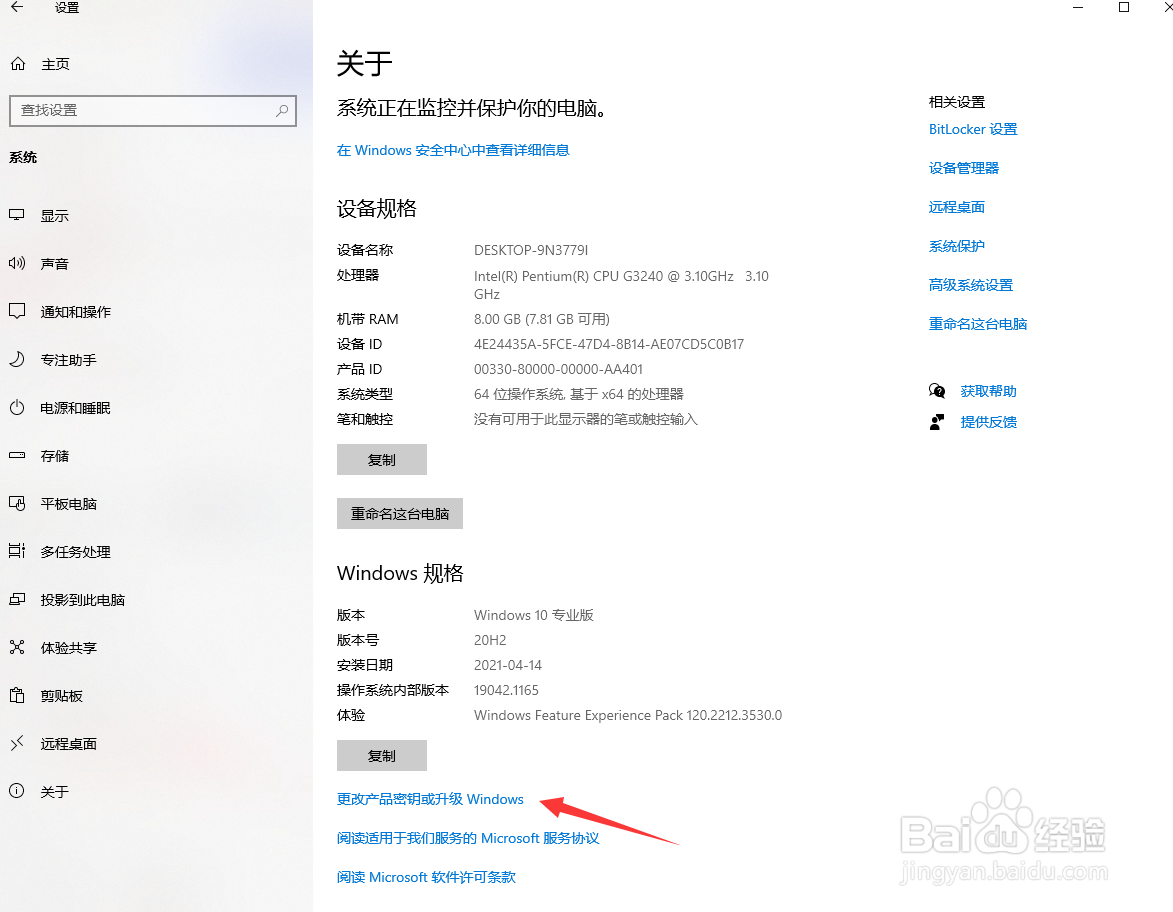Click the search magnifier icon in 查找设置 box
Image resolution: width=1173 pixels, height=912 pixels.
tap(282, 111)
